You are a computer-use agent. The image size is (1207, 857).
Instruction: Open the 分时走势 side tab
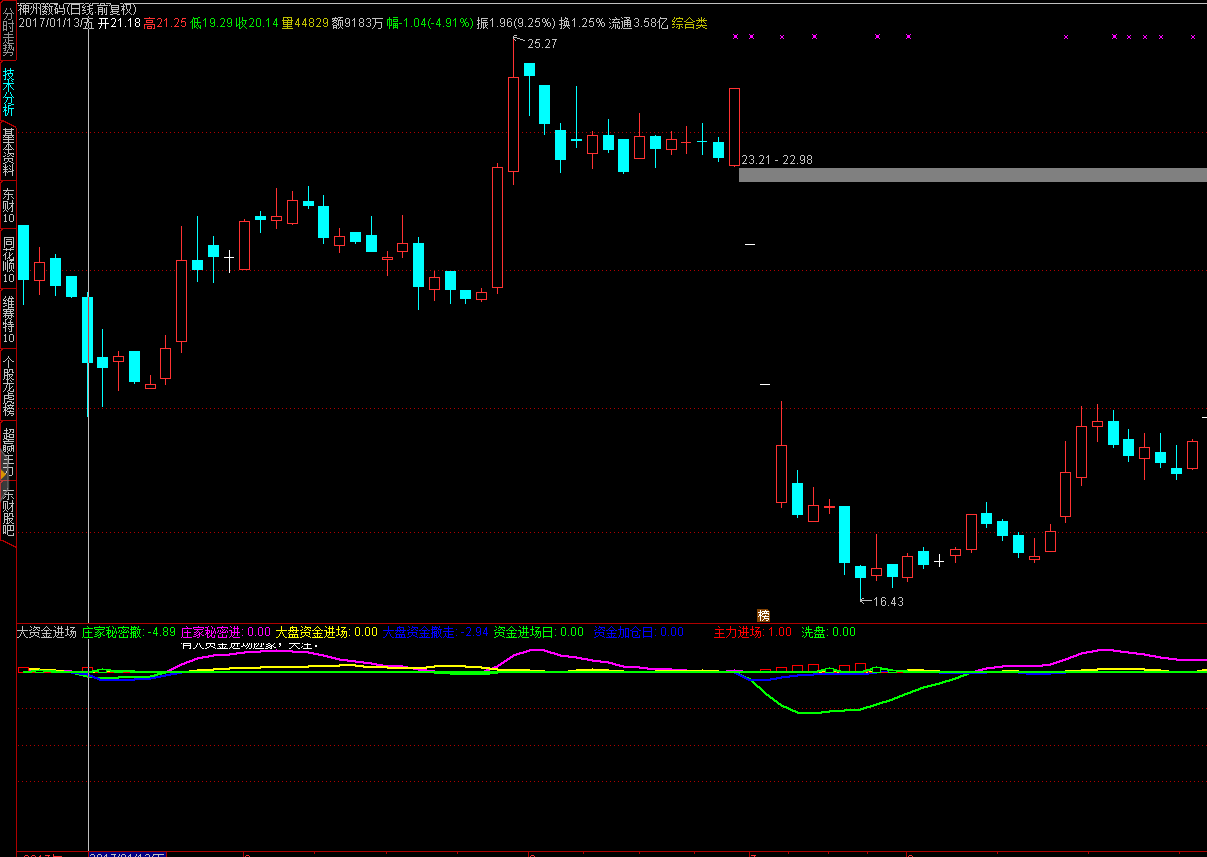click(x=8, y=30)
